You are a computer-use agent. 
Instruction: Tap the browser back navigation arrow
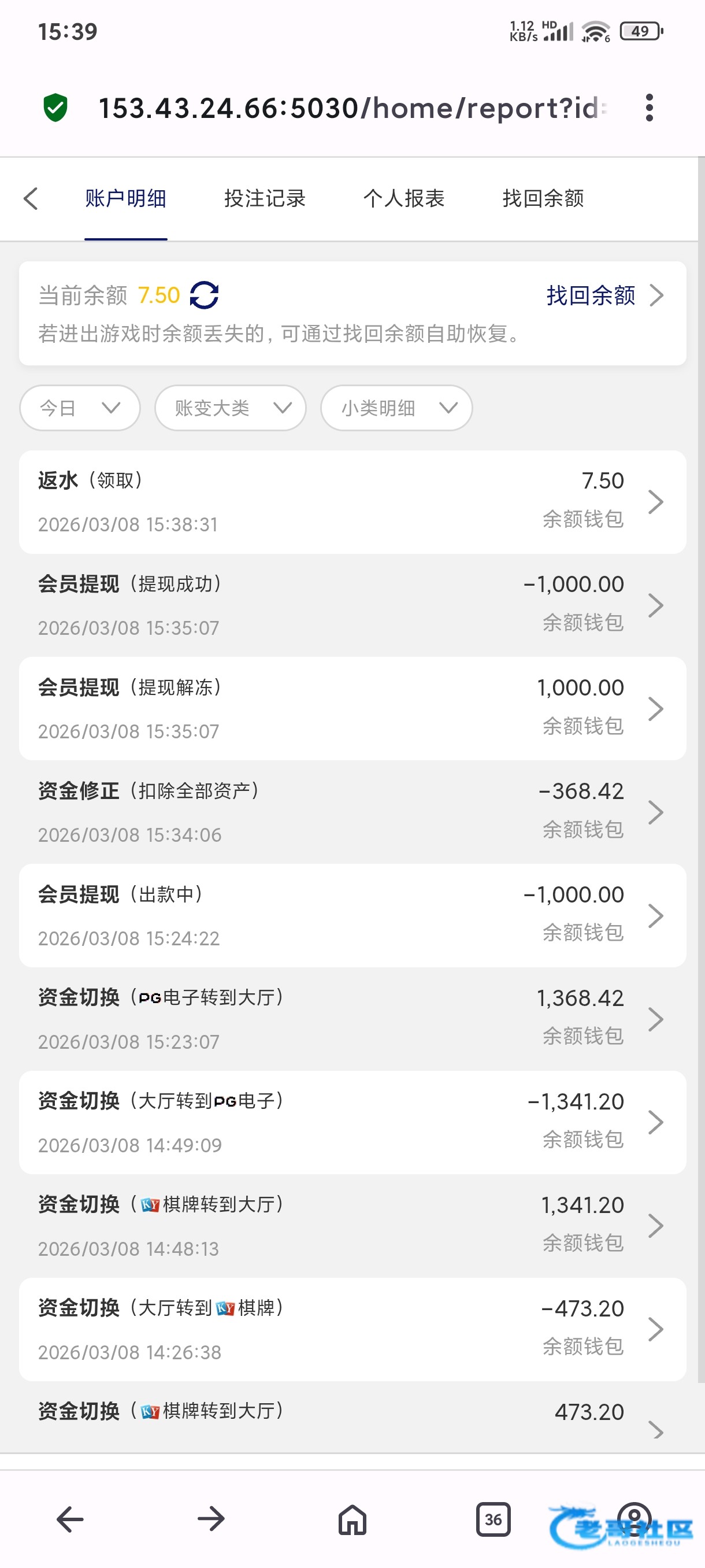70,1519
